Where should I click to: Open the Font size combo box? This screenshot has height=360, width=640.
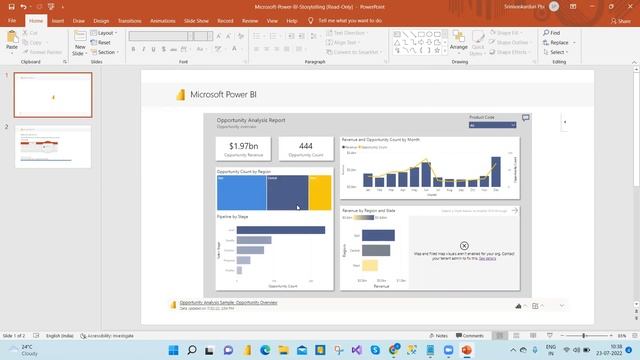click(203, 36)
